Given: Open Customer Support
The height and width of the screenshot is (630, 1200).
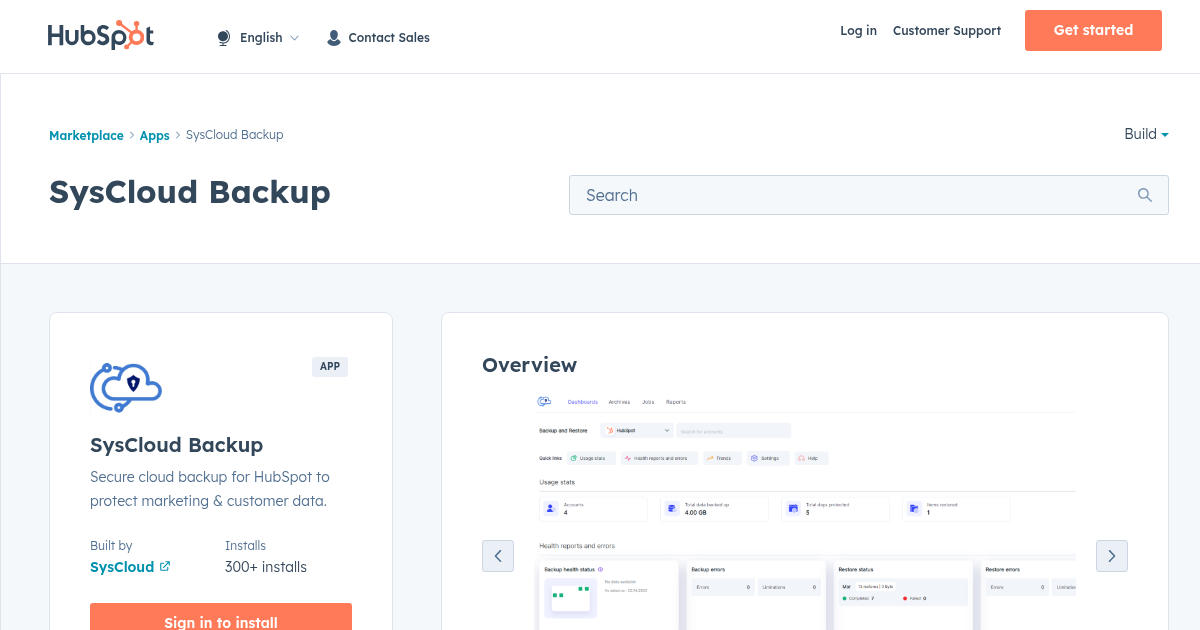Looking at the screenshot, I should point(946,31).
